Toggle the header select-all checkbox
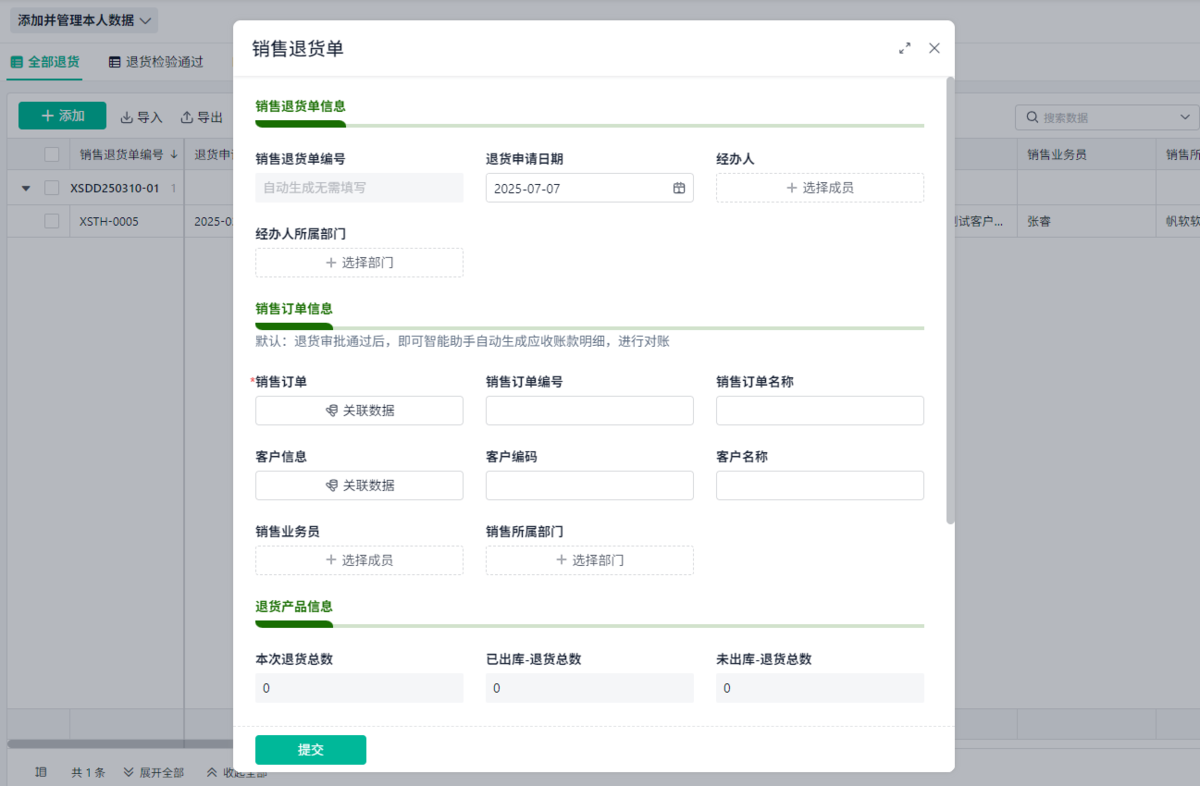Image resolution: width=1200 pixels, height=786 pixels. click(x=52, y=154)
